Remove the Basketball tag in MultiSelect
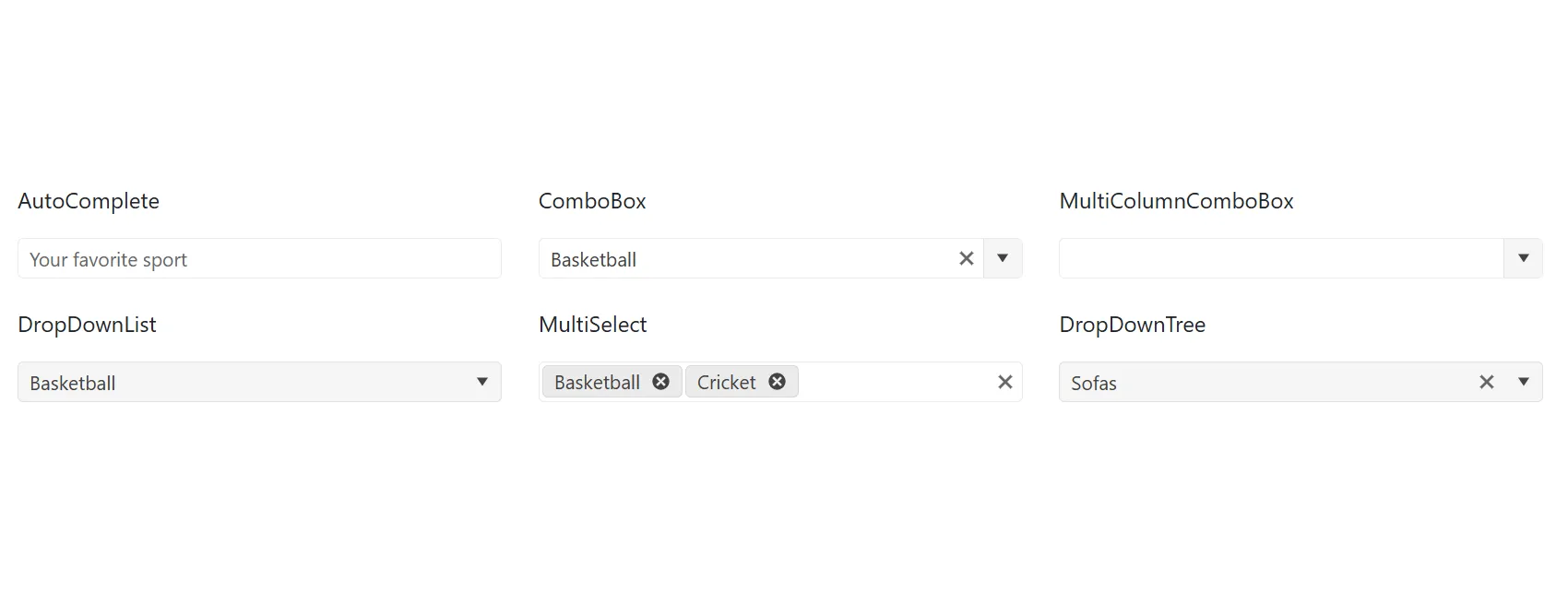Screen dimensions: 1568x605 660,382
